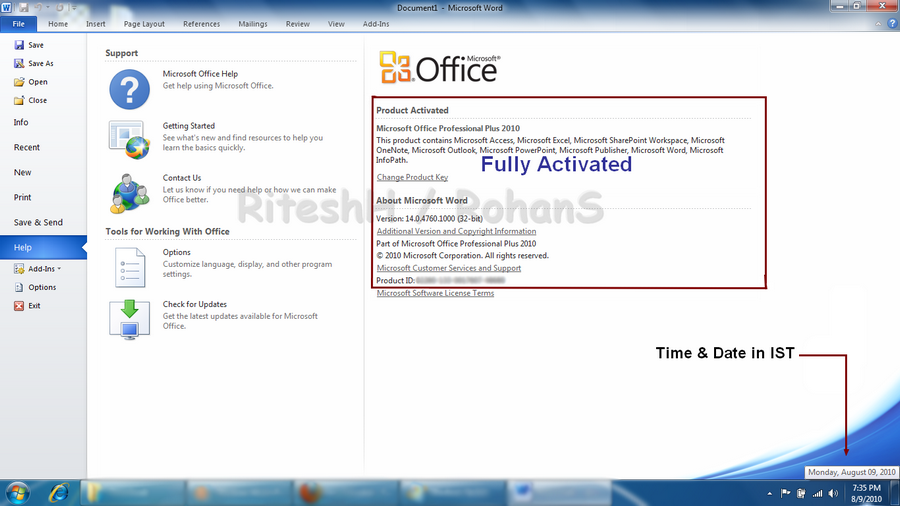Image resolution: width=900 pixels, height=506 pixels.
Task: Click the Redo icon in the Quick Access Toolbar
Action: tap(59, 7)
